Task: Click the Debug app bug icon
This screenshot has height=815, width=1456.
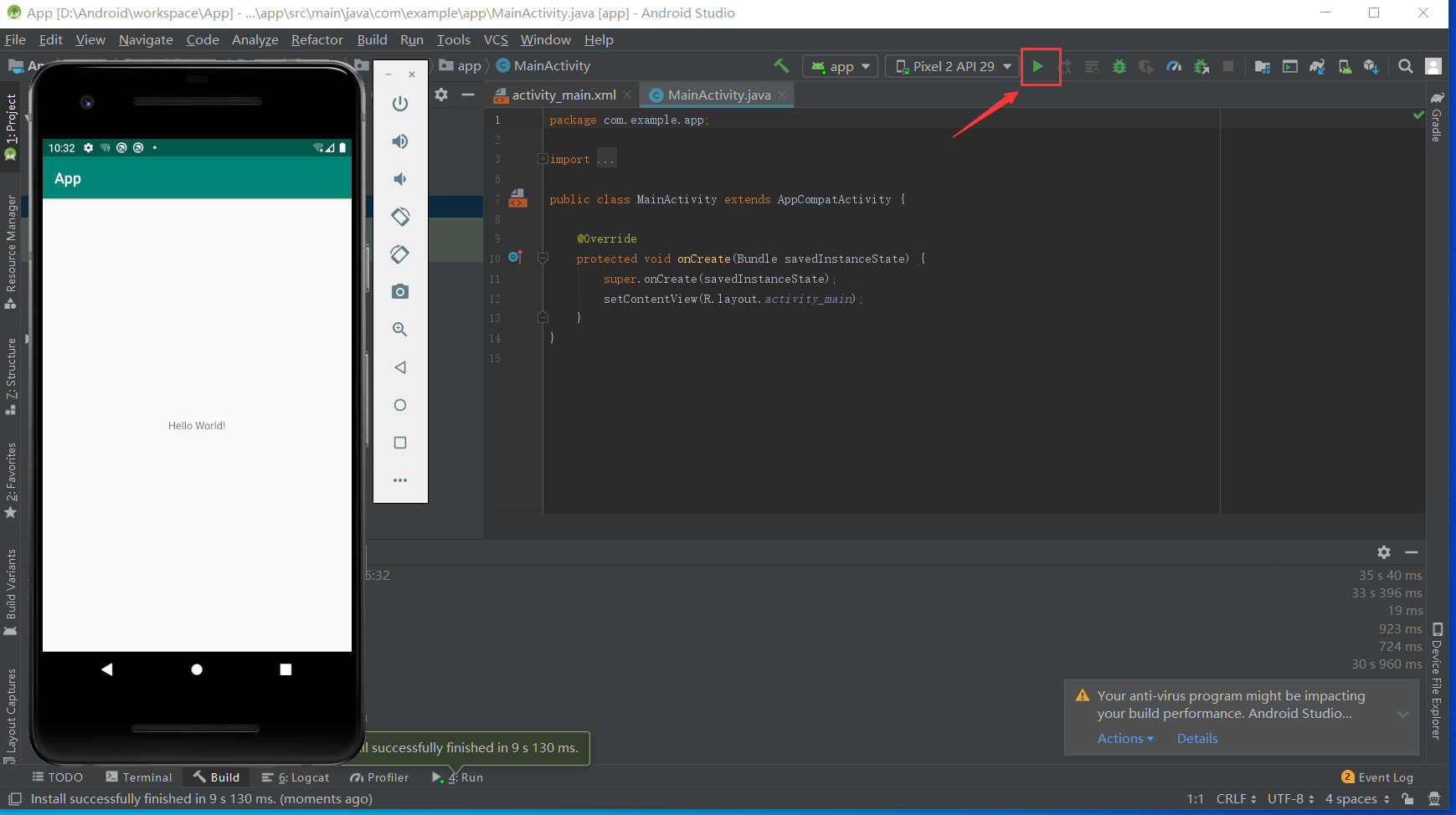Action: tap(1119, 66)
